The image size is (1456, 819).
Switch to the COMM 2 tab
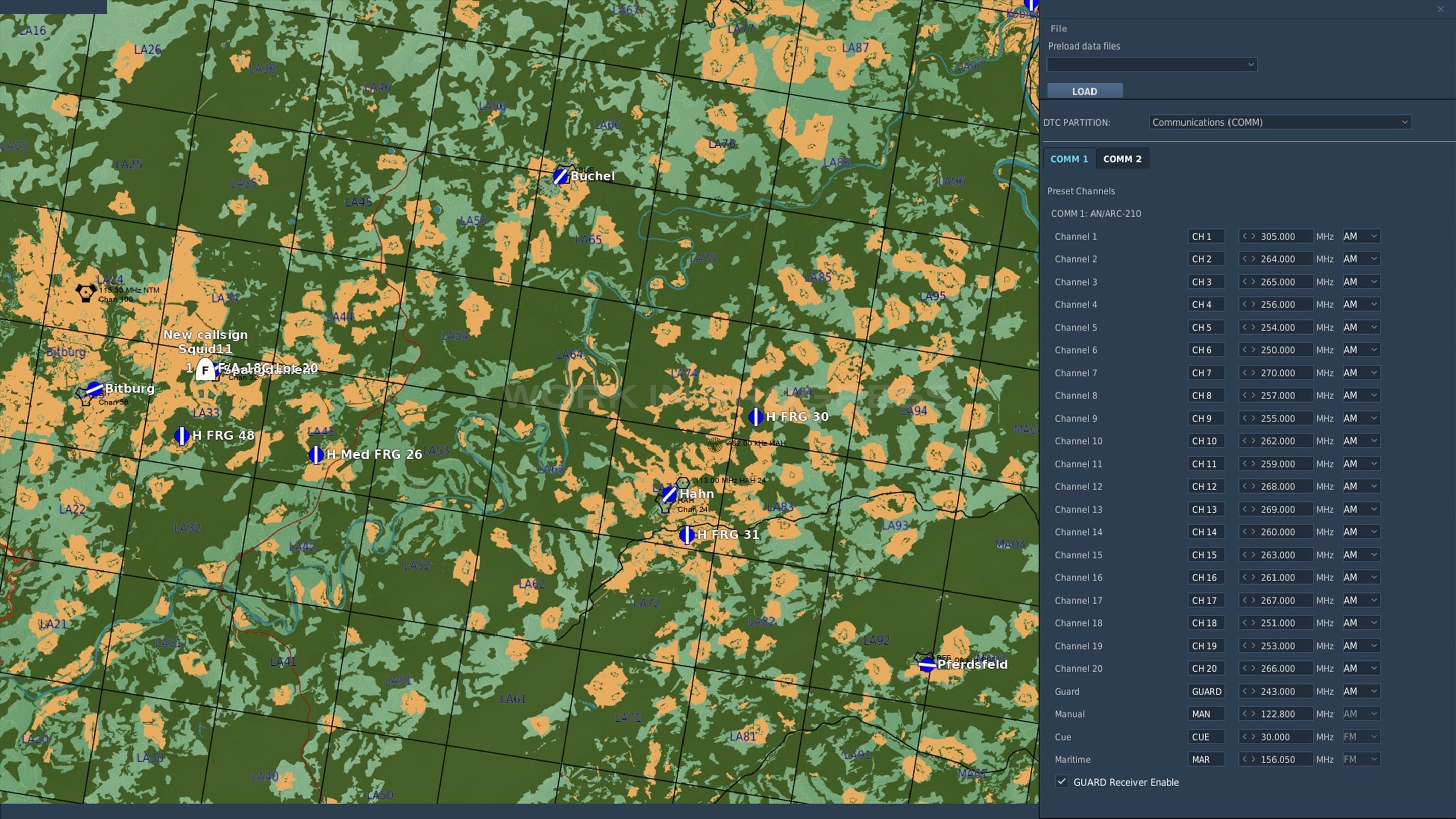tap(1122, 159)
